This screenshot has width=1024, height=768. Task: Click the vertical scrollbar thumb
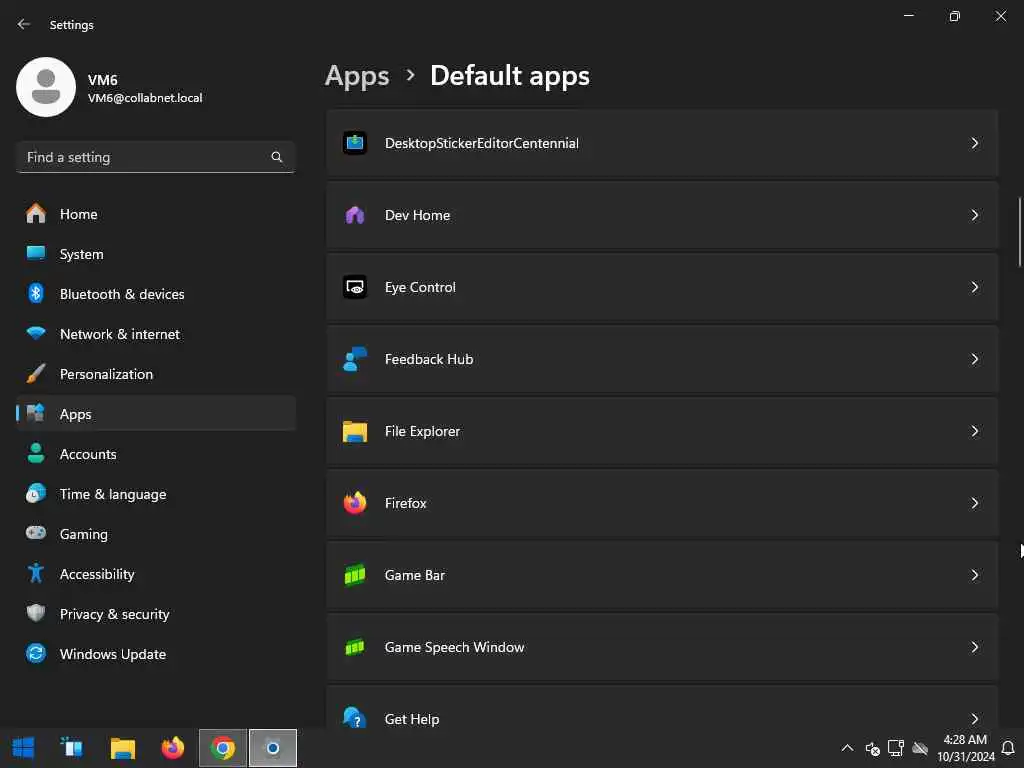(1020, 230)
